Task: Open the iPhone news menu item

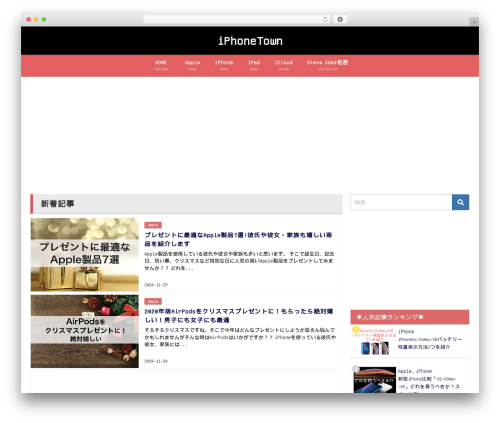Action: coord(224,65)
